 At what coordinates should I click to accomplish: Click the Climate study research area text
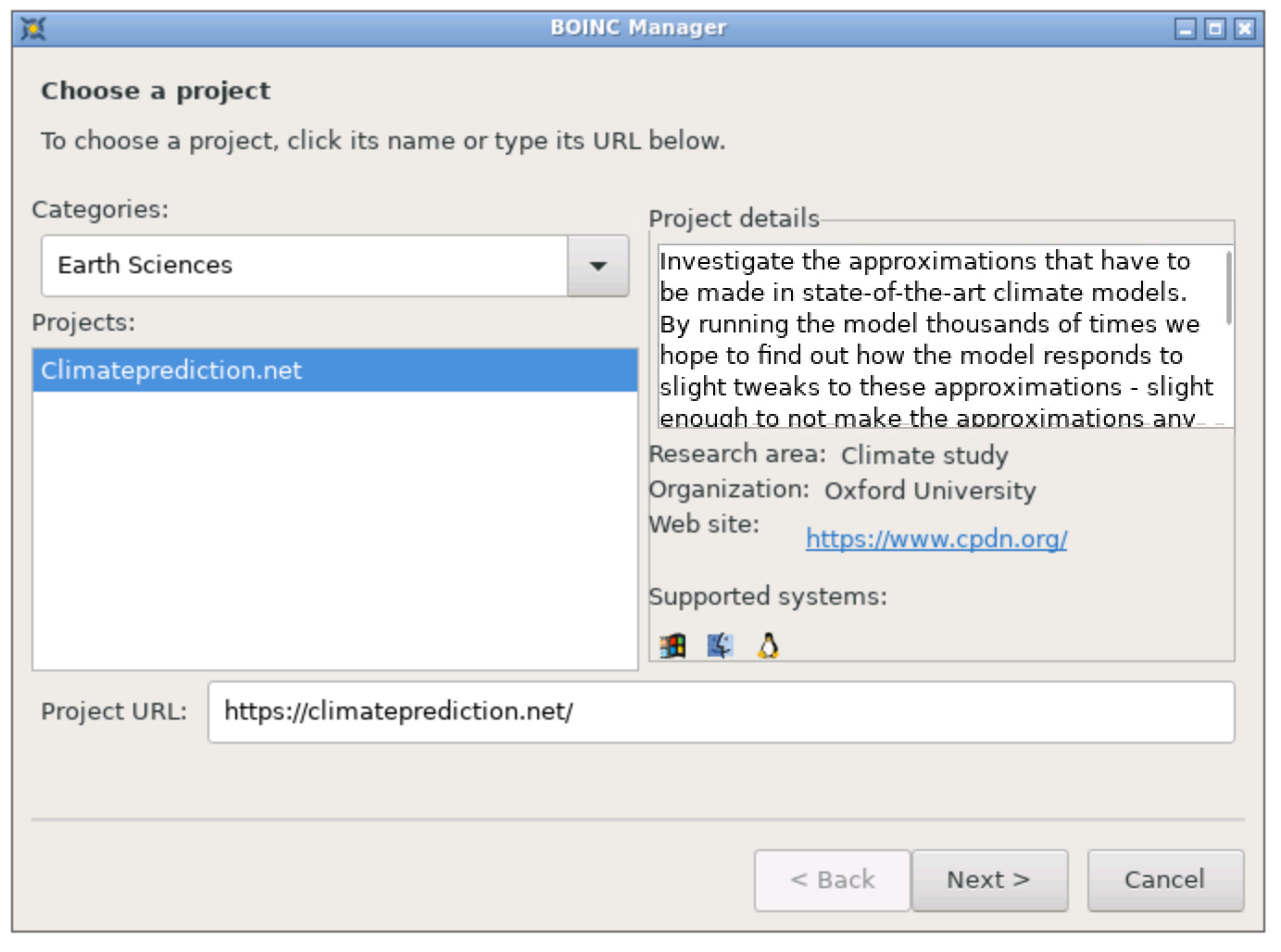pyautogui.click(x=924, y=456)
